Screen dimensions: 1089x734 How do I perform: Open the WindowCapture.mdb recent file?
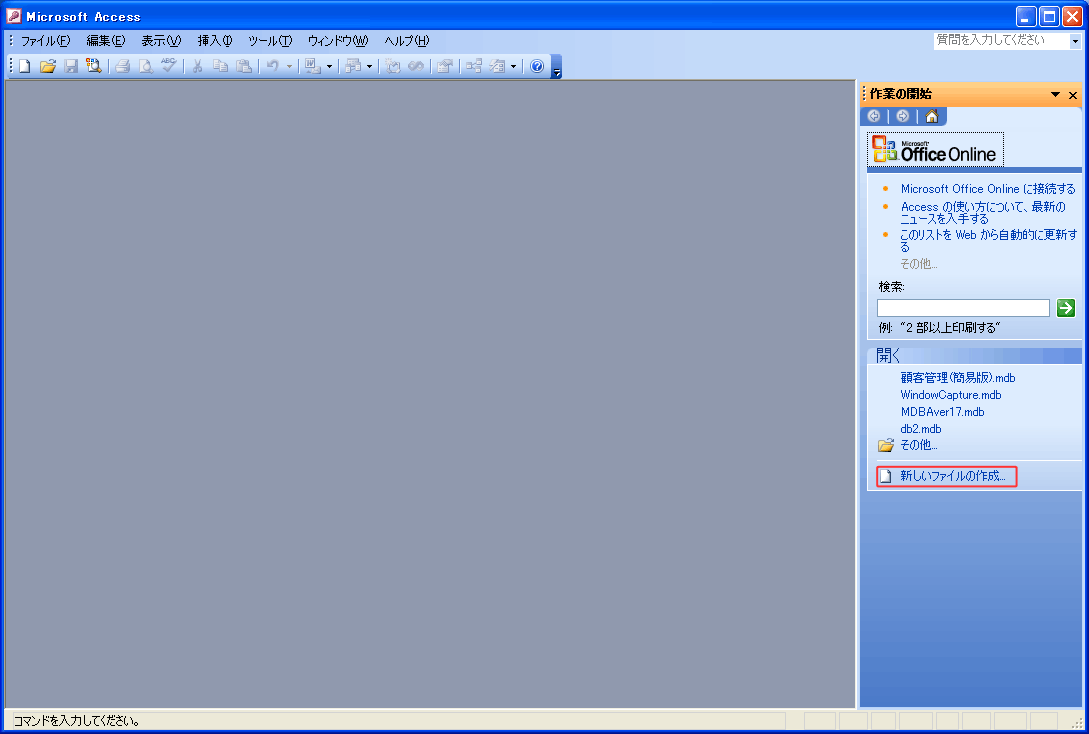coord(951,394)
